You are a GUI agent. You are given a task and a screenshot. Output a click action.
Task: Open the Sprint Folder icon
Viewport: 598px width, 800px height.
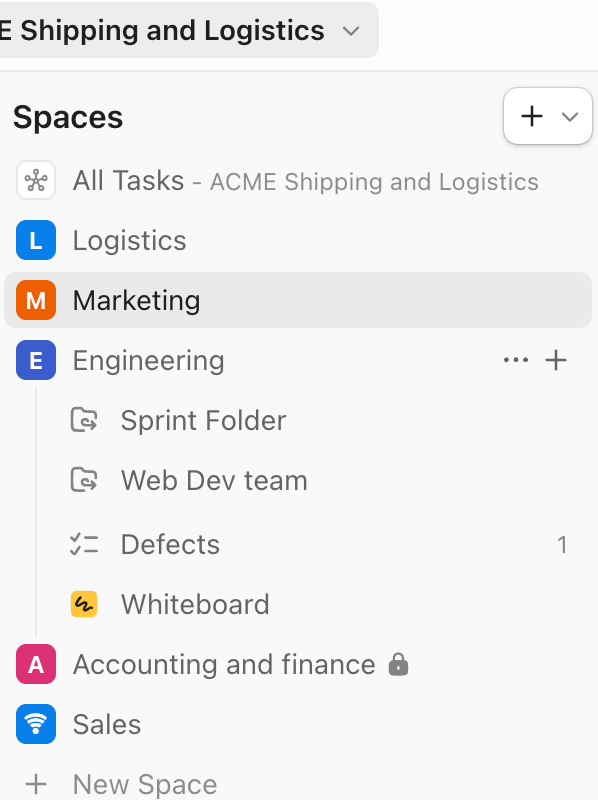point(85,420)
